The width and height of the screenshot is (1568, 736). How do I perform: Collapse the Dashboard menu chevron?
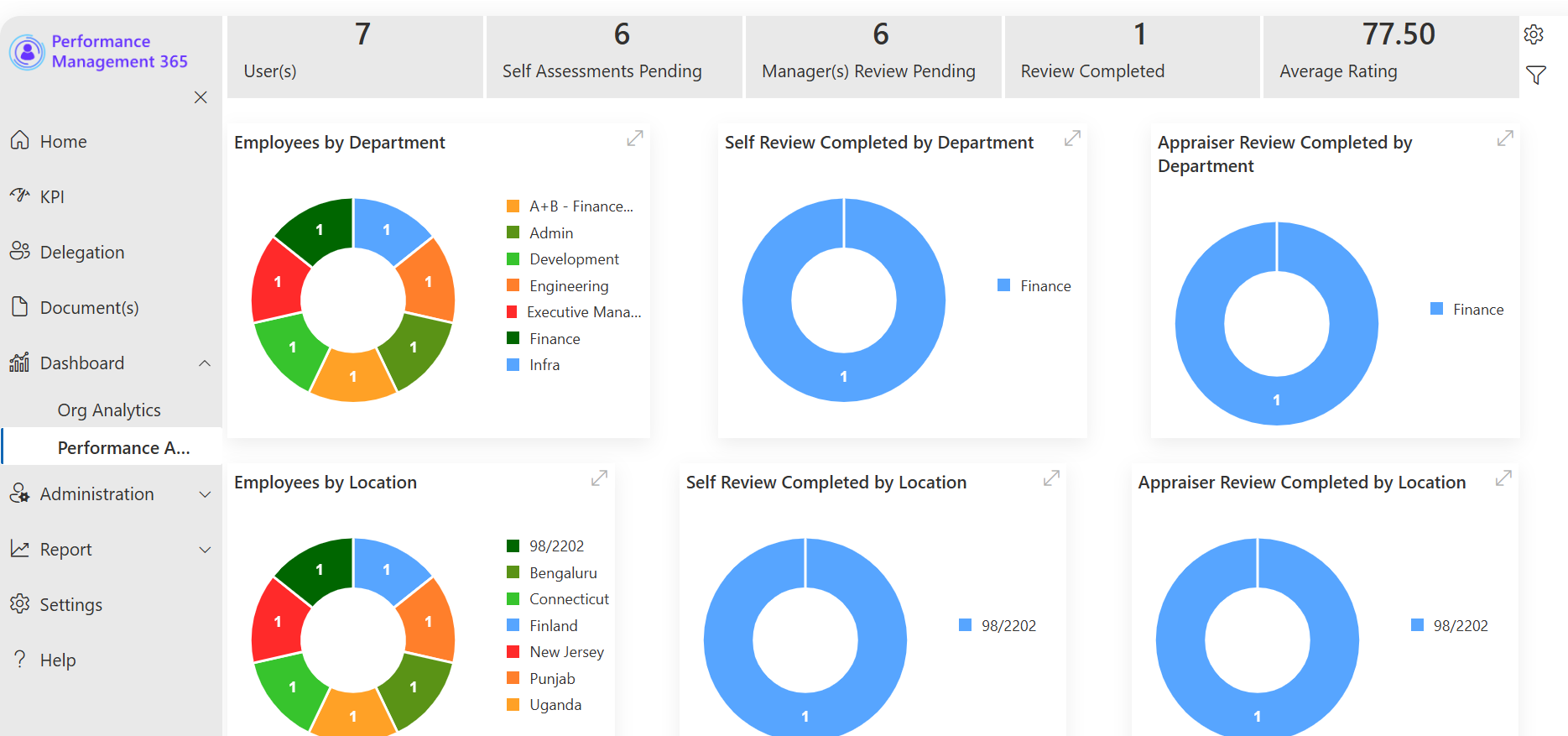(x=205, y=363)
